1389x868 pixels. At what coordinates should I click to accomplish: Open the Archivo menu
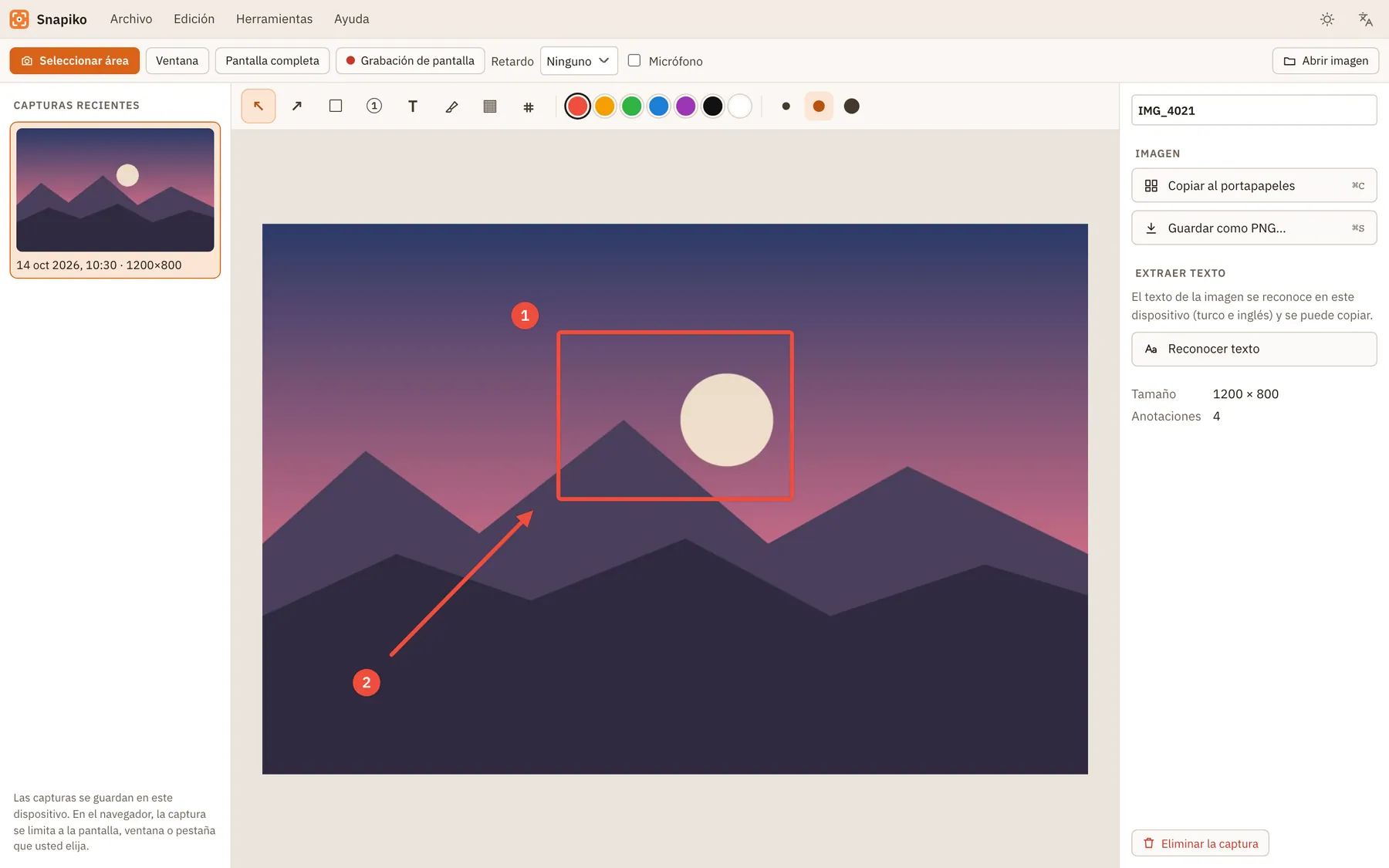(131, 19)
